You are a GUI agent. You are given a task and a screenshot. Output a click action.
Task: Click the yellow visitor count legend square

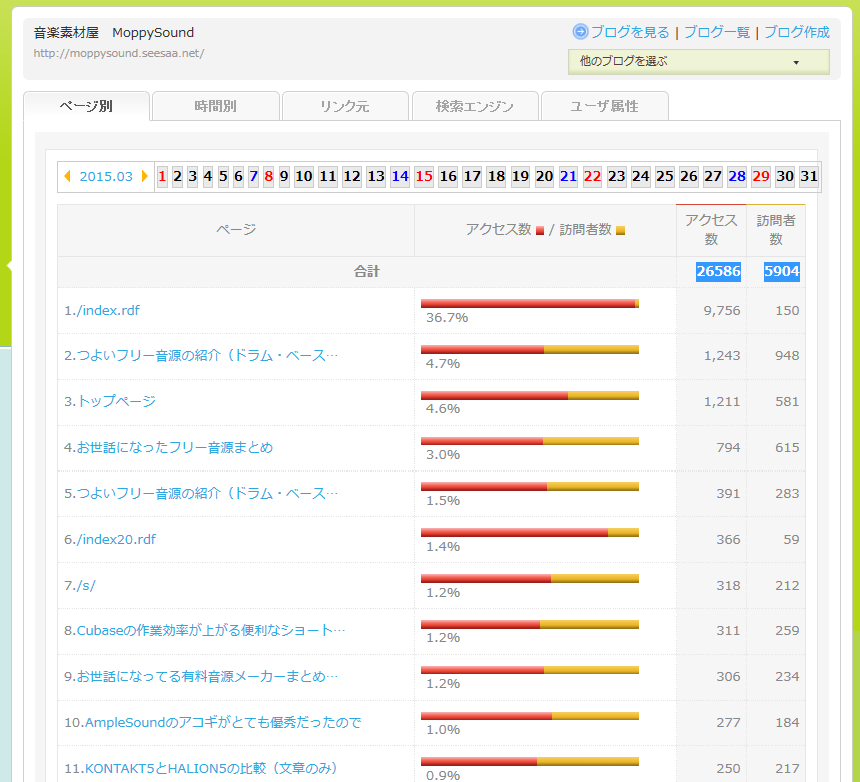click(620, 230)
